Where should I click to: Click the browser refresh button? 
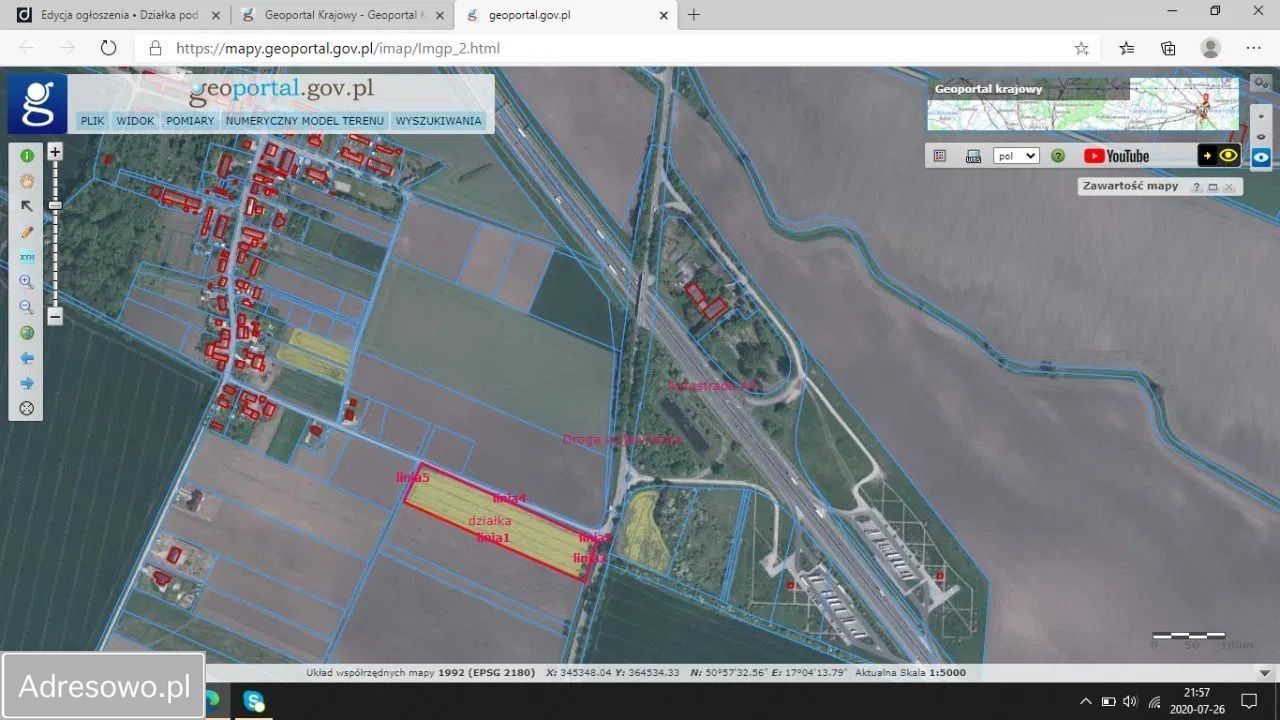[x=108, y=48]
